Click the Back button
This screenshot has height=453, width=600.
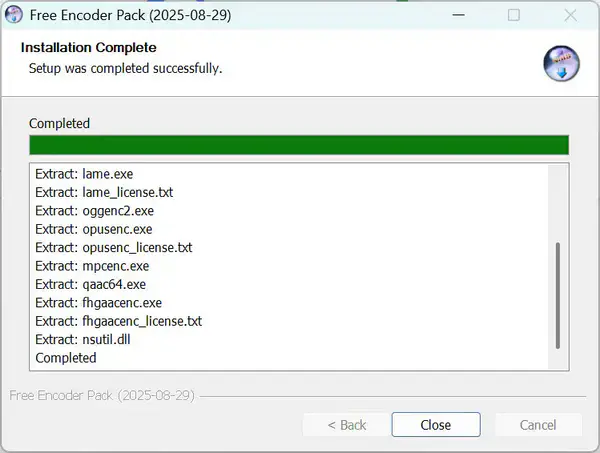(347, 425)
